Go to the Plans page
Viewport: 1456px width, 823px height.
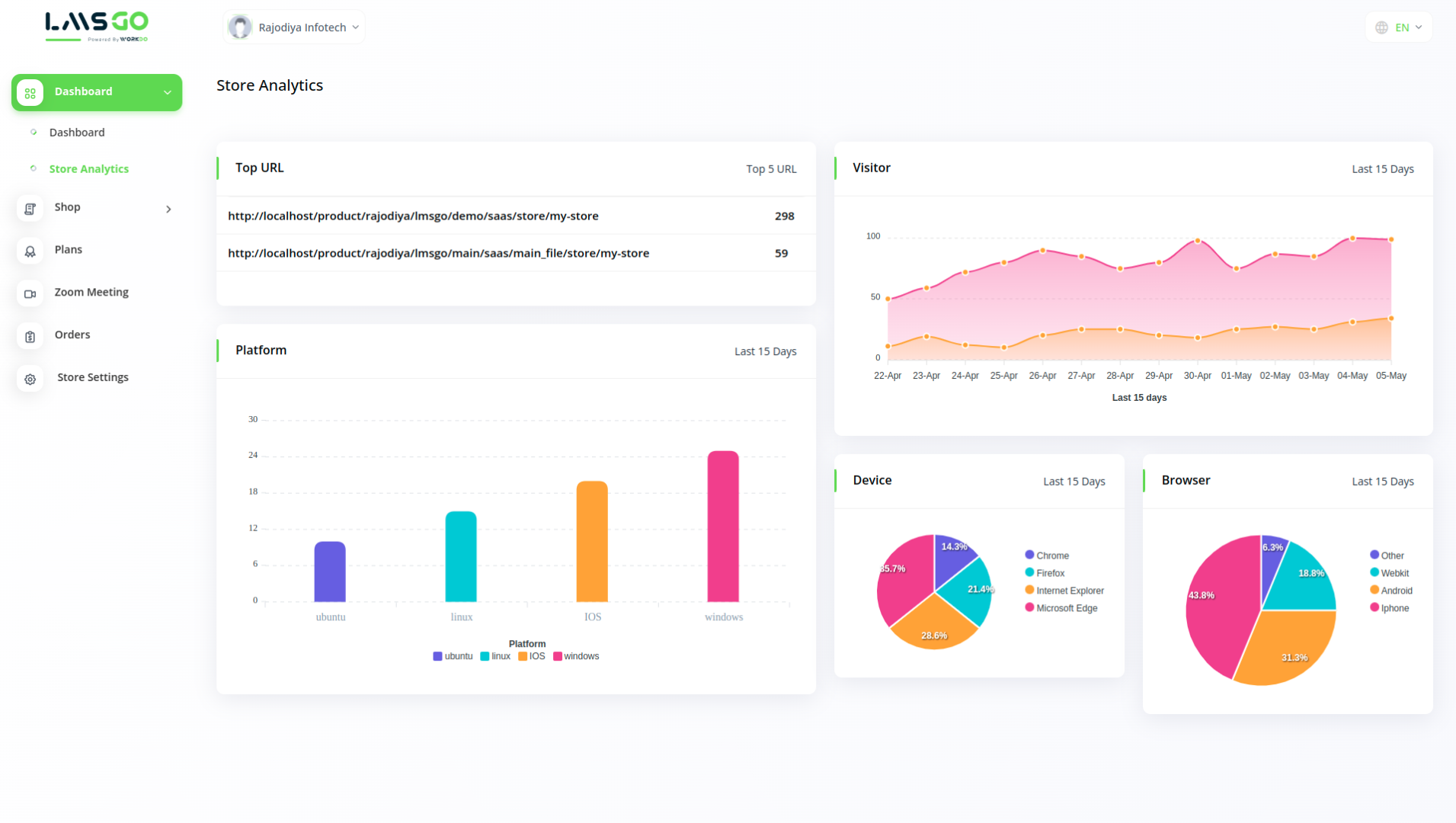[x=69, y=250]
